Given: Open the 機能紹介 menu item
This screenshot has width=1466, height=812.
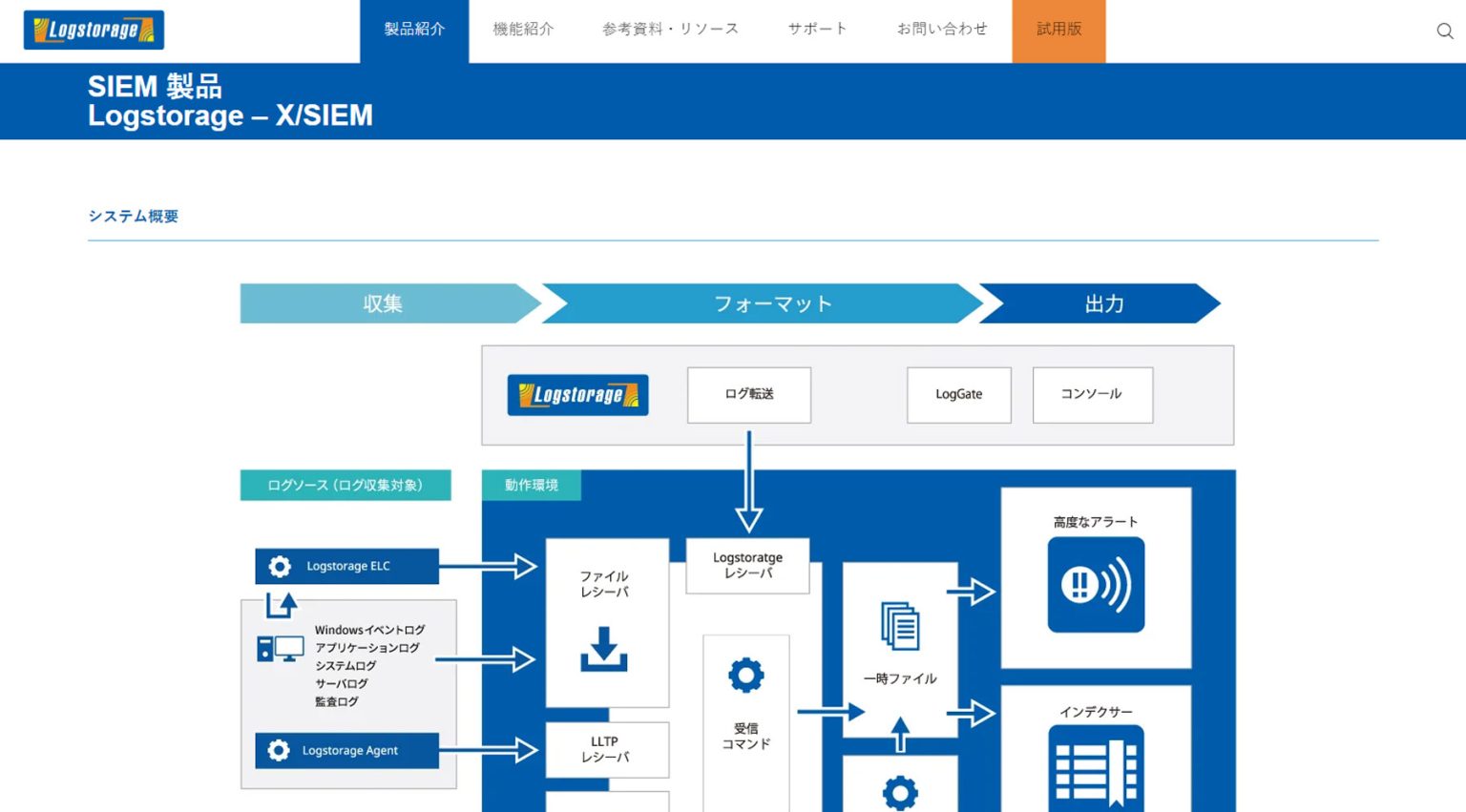Looking at the screenshot, I should (x=523, y=29).
